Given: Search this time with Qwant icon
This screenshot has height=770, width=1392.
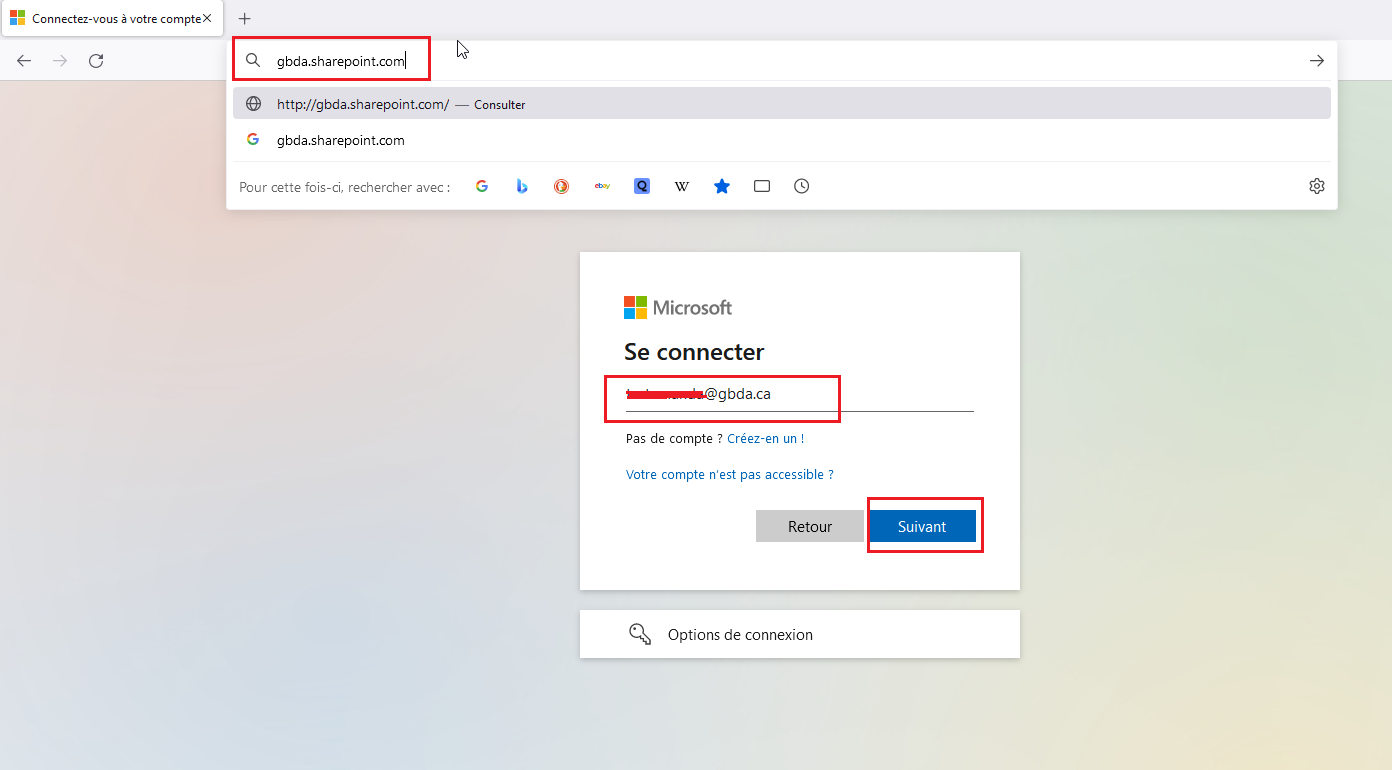Looking at the screenshot, I should tap(642, 186).
